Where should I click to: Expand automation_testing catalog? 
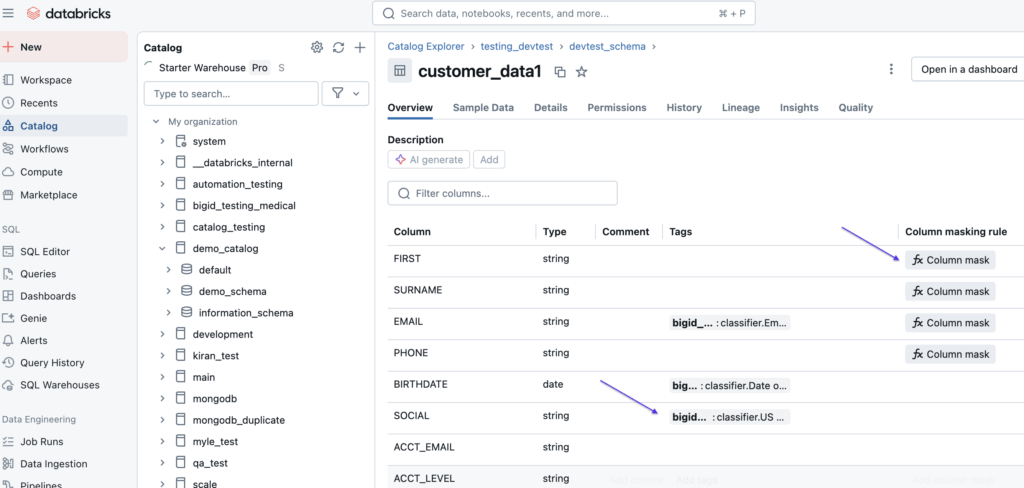point(163,184)
